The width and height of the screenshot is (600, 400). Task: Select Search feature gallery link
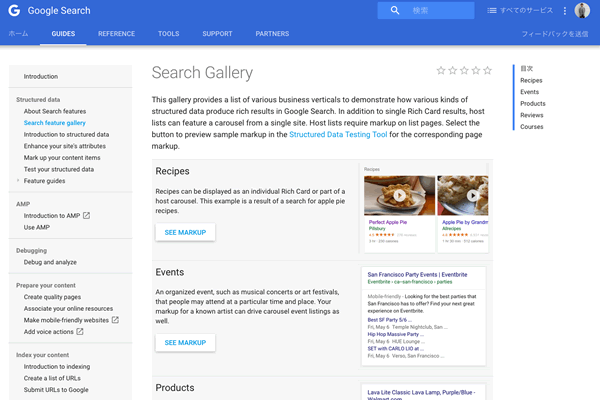coord(55,123)
